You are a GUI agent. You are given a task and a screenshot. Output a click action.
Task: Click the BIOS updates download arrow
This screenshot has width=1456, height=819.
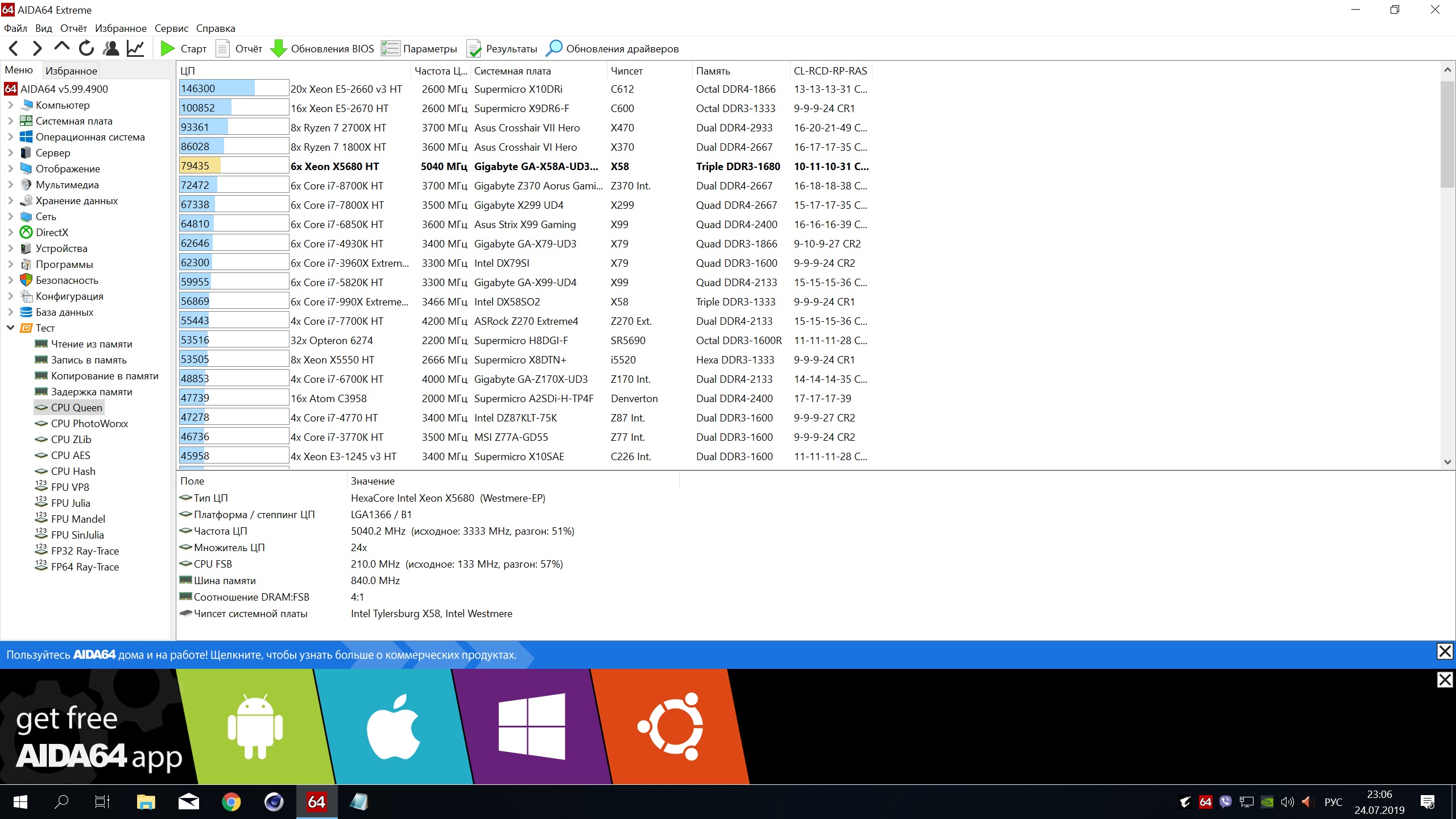point(278,49)
